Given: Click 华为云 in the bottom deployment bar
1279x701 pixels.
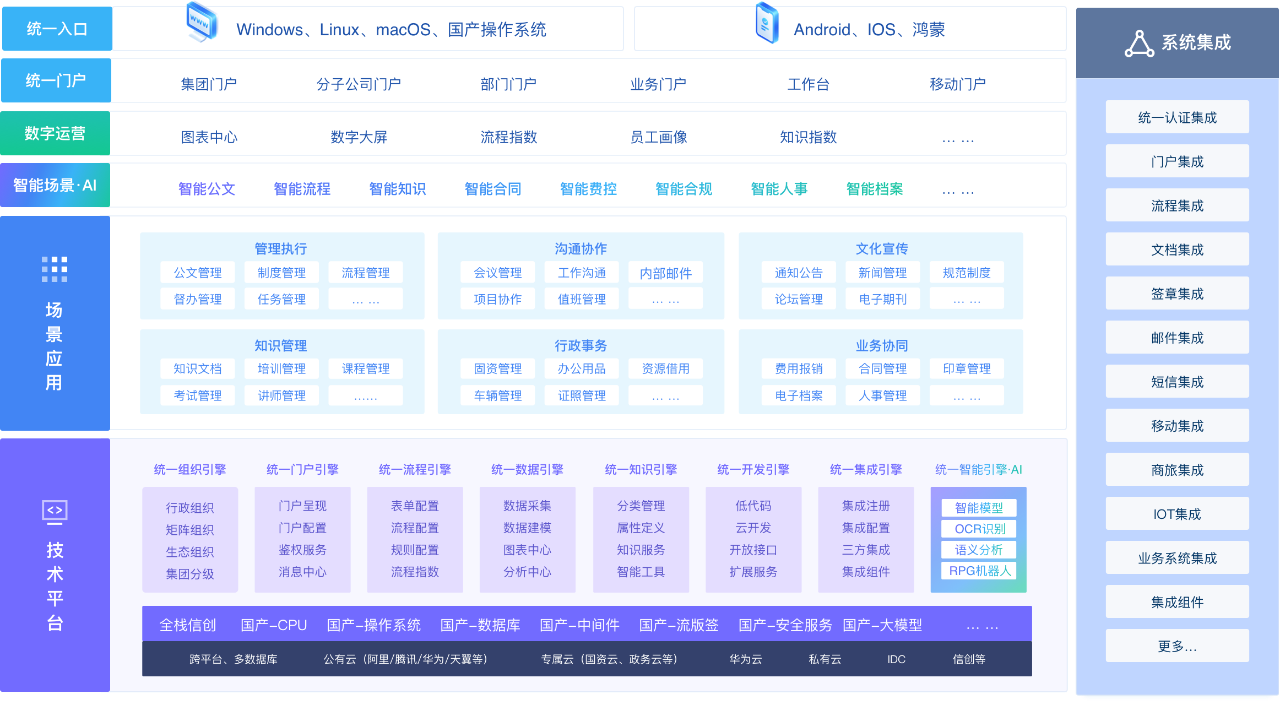Looking at the screenshot, I should (x=746, y=659).
